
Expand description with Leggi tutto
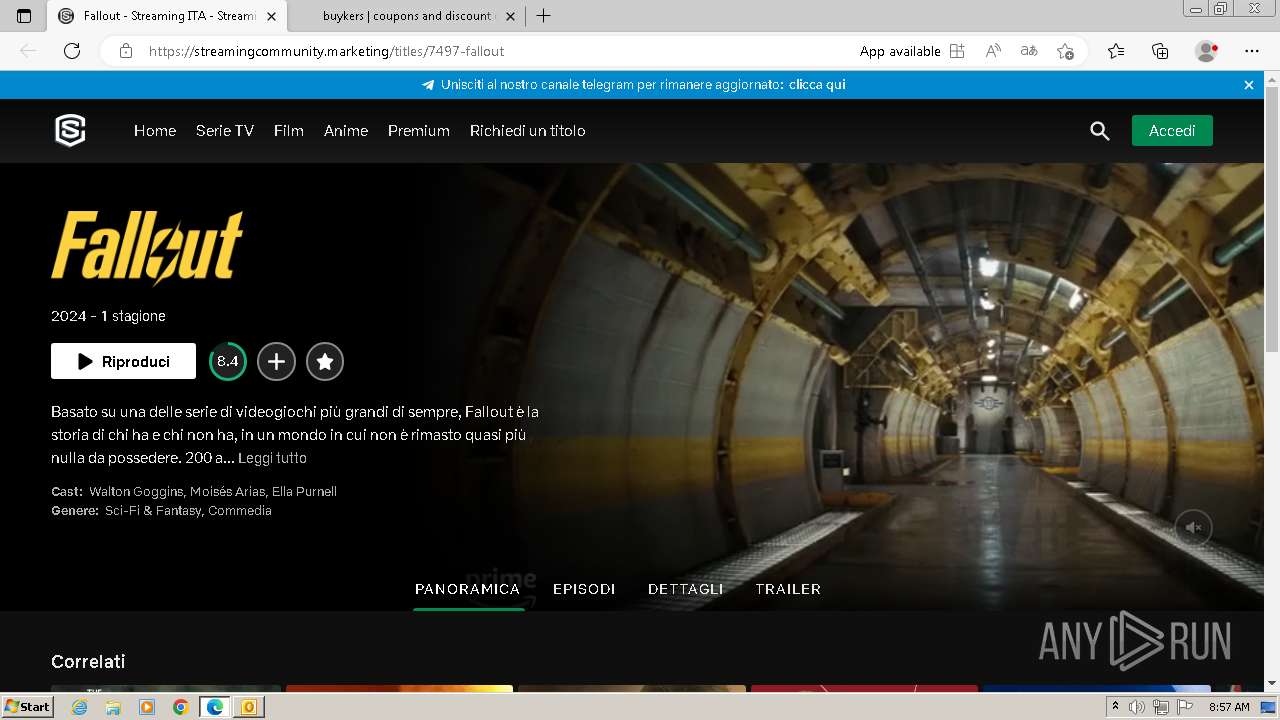click(272, 458)
